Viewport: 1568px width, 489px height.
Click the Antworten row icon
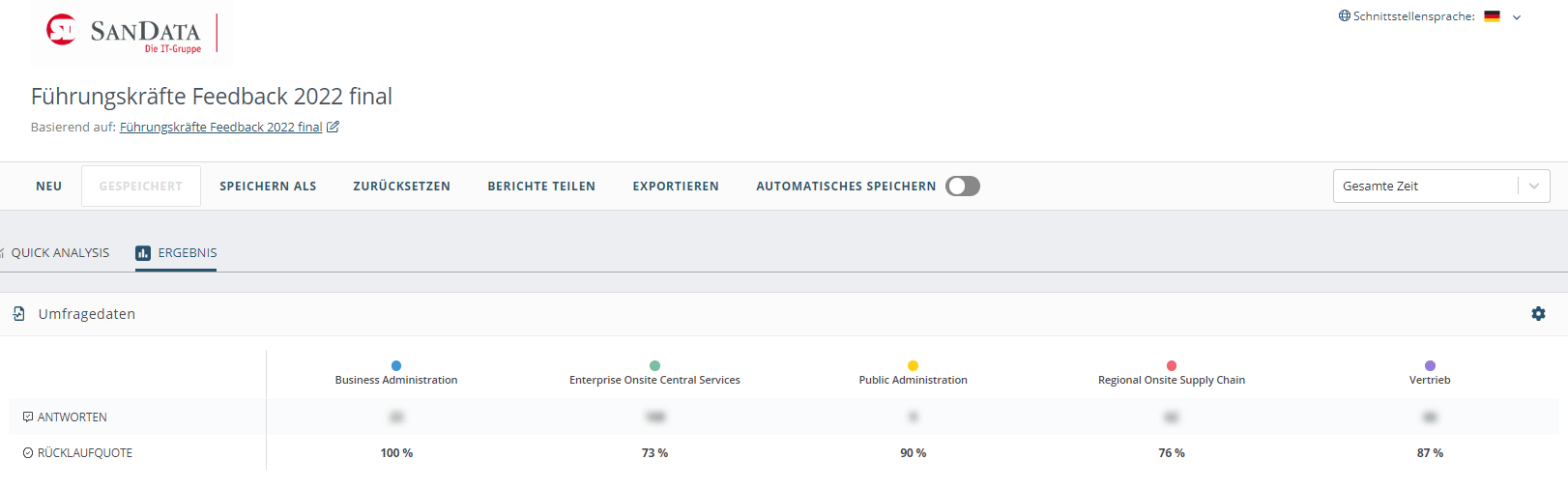(28, 417)
